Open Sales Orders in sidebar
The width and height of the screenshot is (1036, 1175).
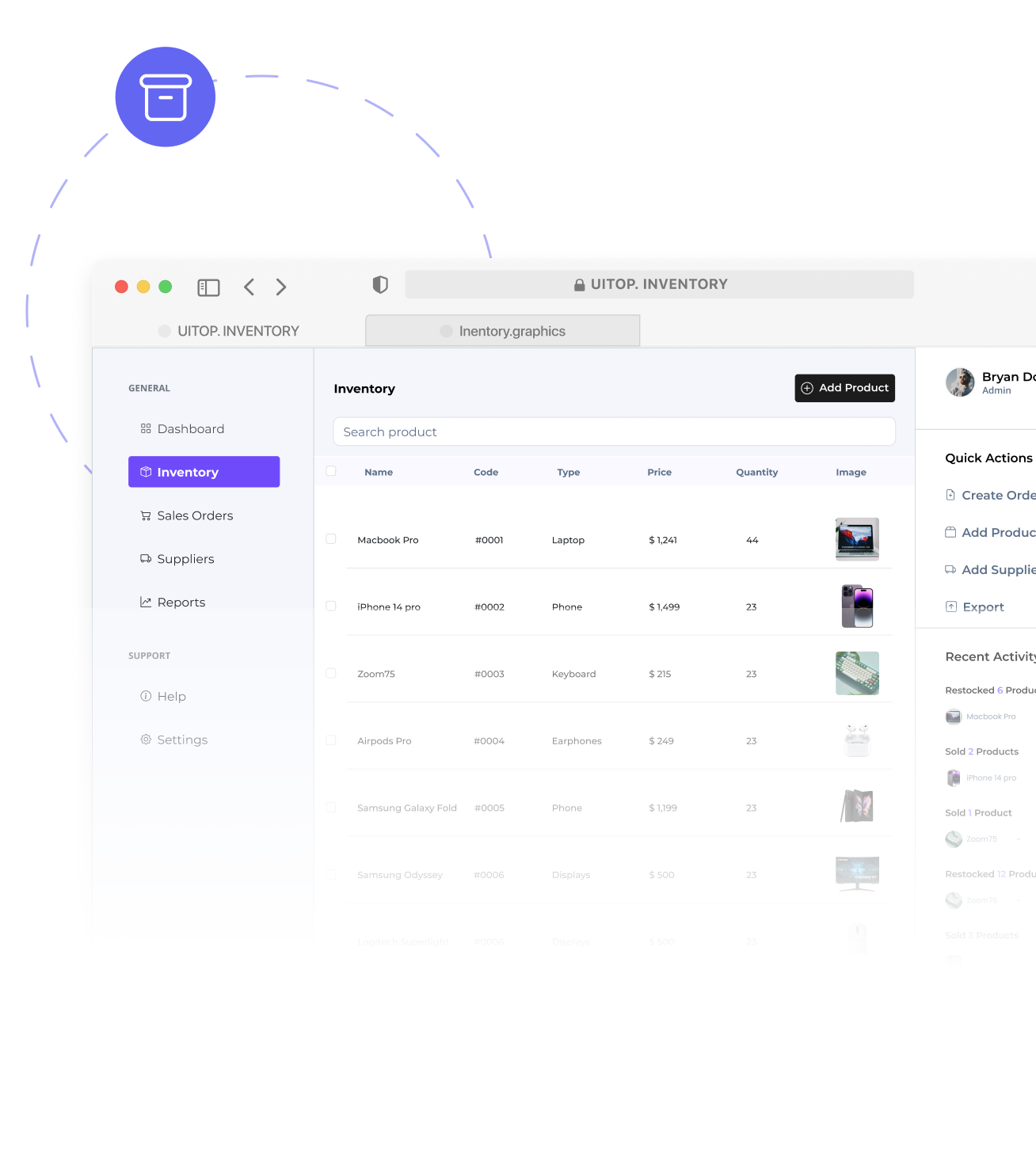195,515
